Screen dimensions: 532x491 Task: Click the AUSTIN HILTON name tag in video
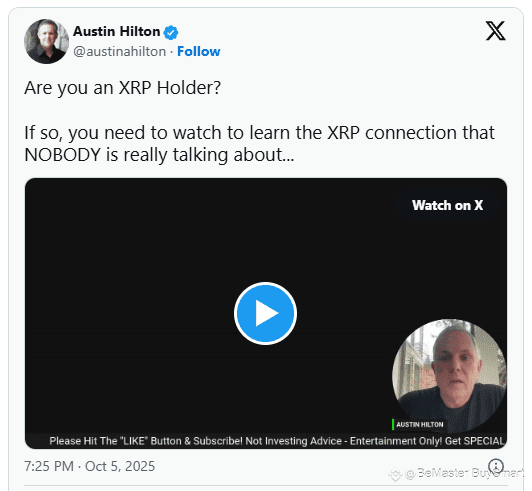tap(420, 424)
